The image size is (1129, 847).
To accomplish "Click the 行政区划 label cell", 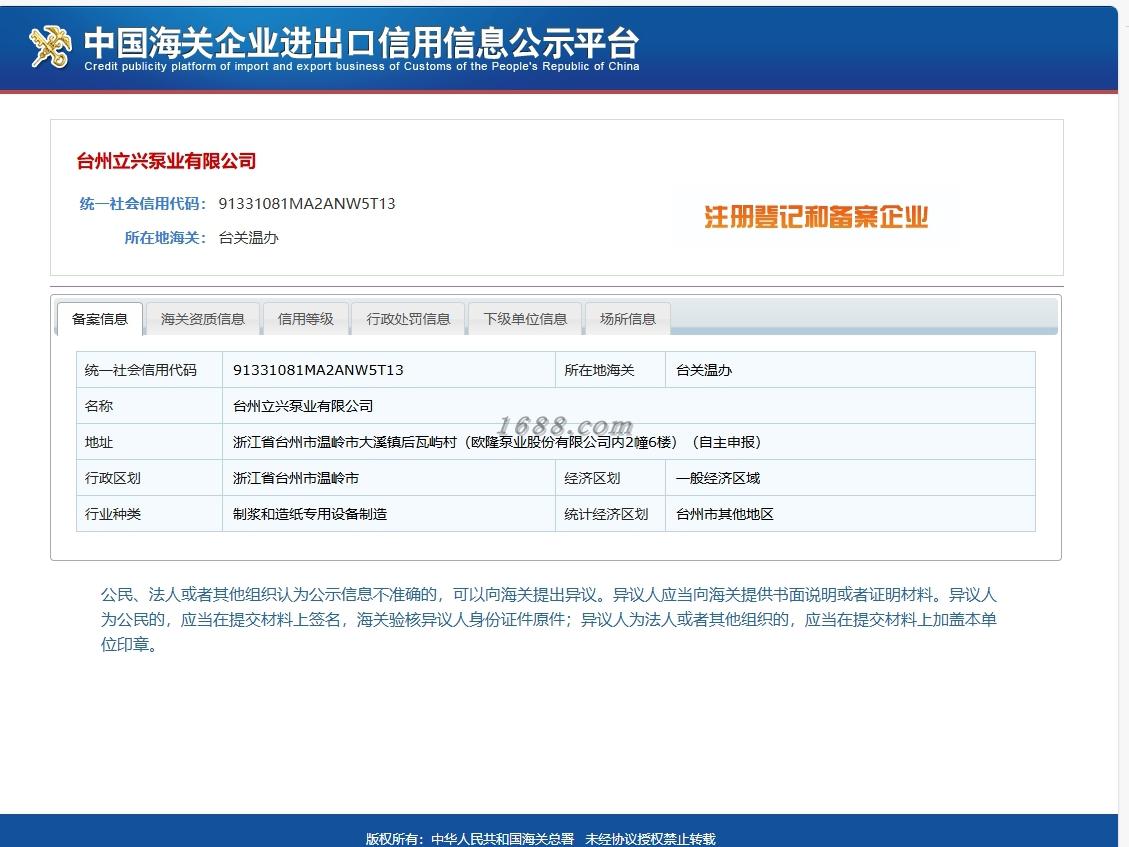I will [x=149, y=478].
